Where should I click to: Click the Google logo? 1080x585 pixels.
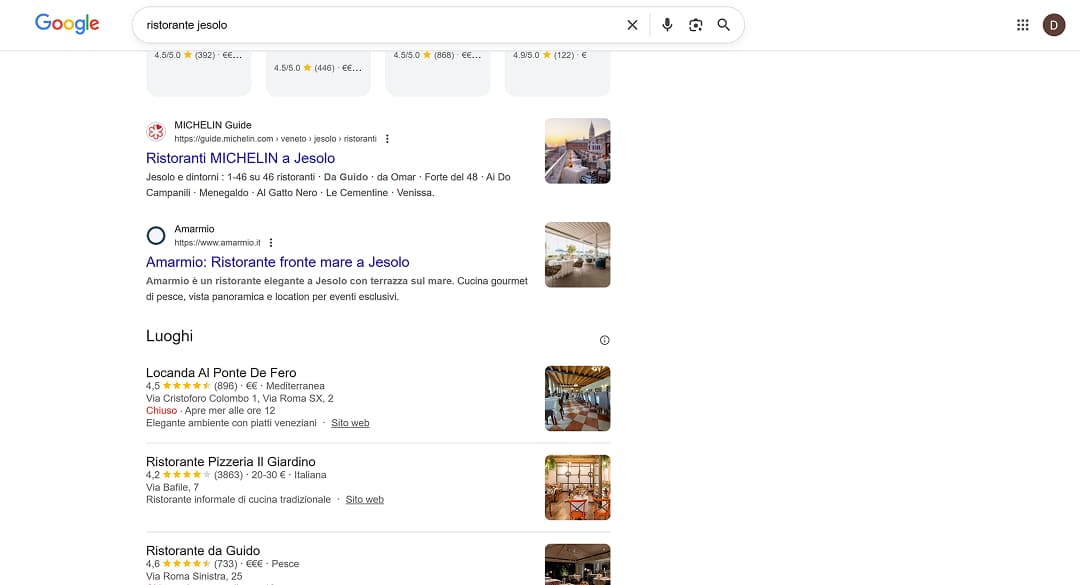66,23
